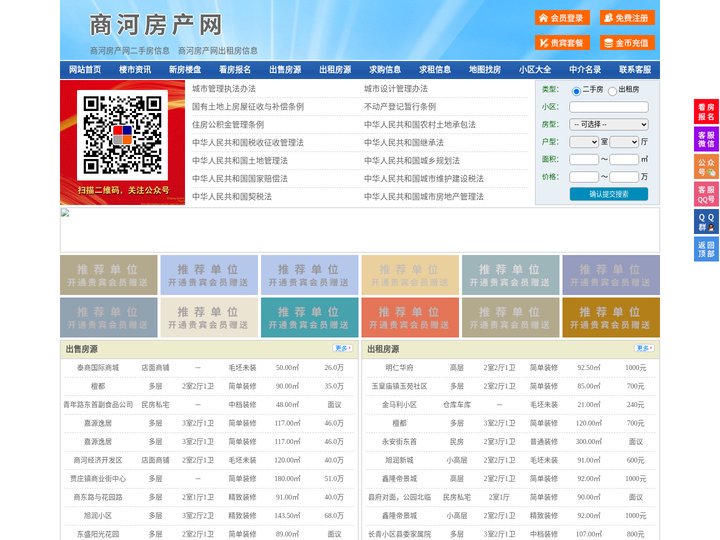Go to 网站首页 in navigation bar
Viewport: 720px width, 540px height.
tap(85, 69)
